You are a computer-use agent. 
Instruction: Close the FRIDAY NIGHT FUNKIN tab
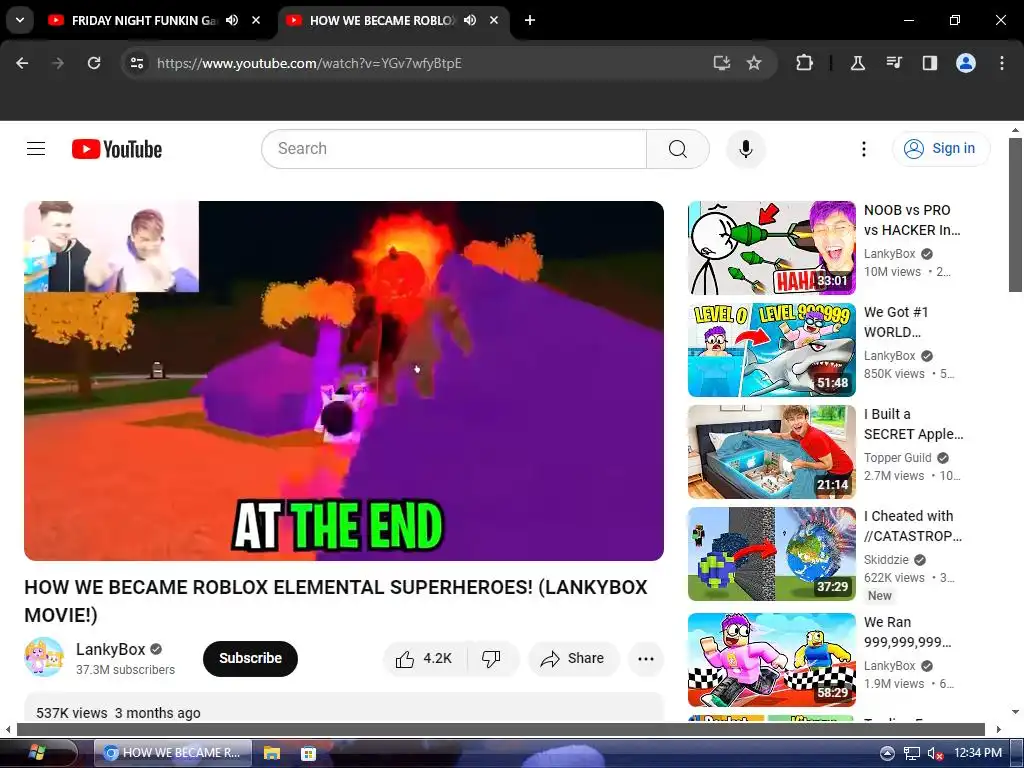(x=256, y=20)
